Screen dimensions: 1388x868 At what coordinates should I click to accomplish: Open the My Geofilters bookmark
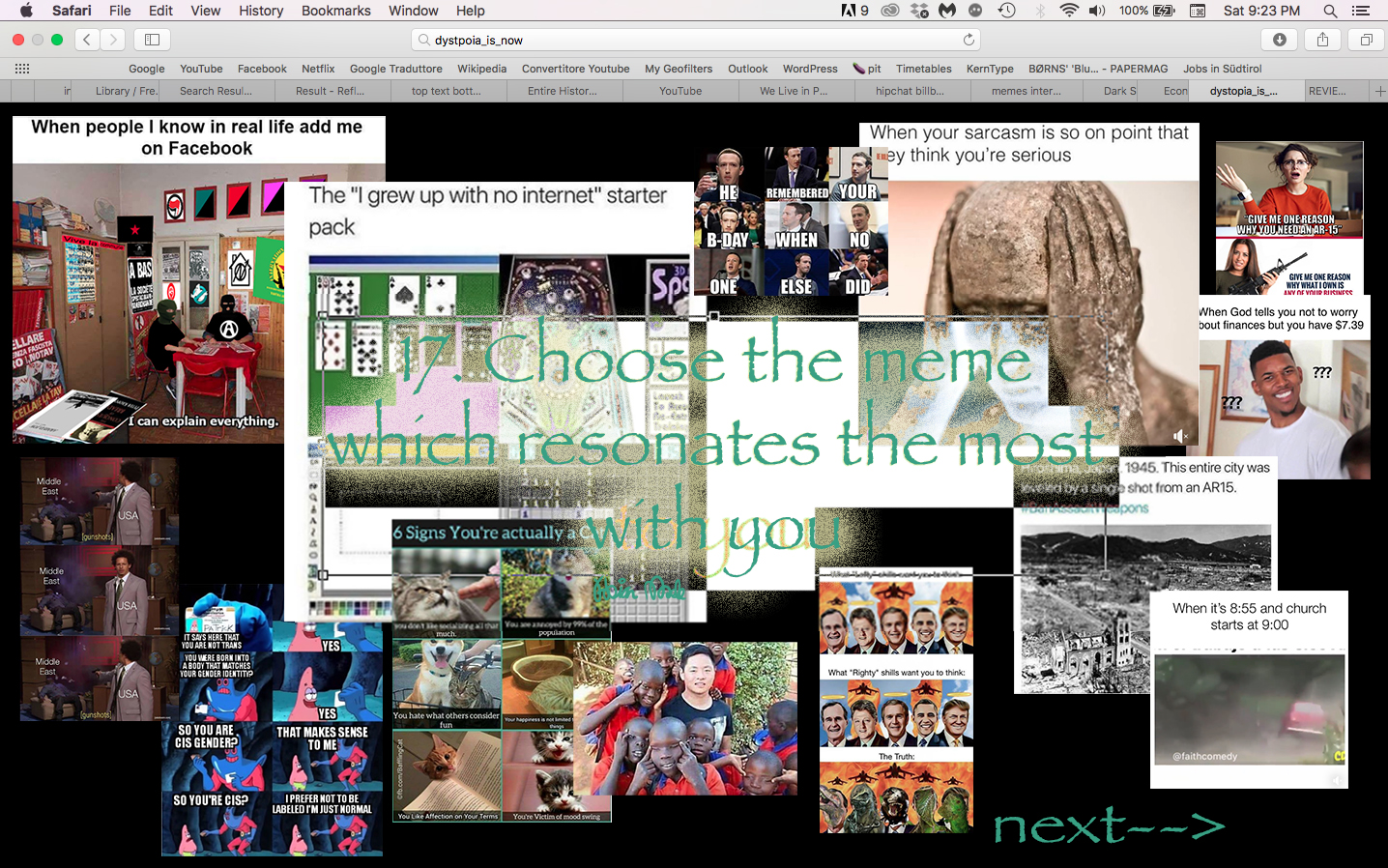coord(679,69)
